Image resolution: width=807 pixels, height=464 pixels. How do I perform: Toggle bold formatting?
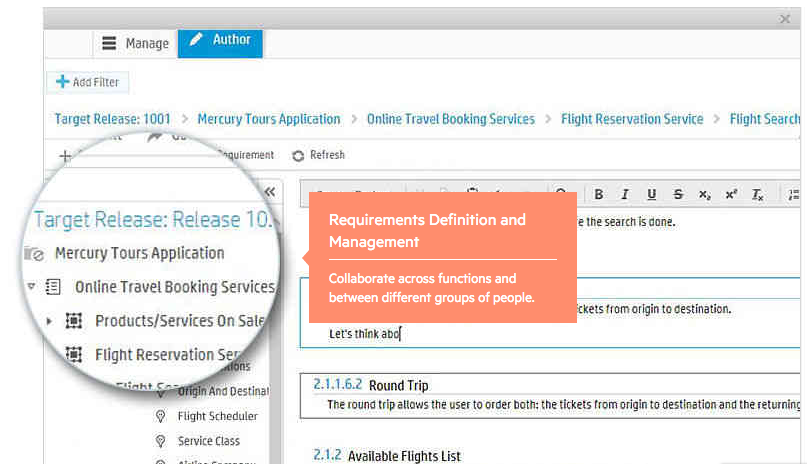pos(599,194)
